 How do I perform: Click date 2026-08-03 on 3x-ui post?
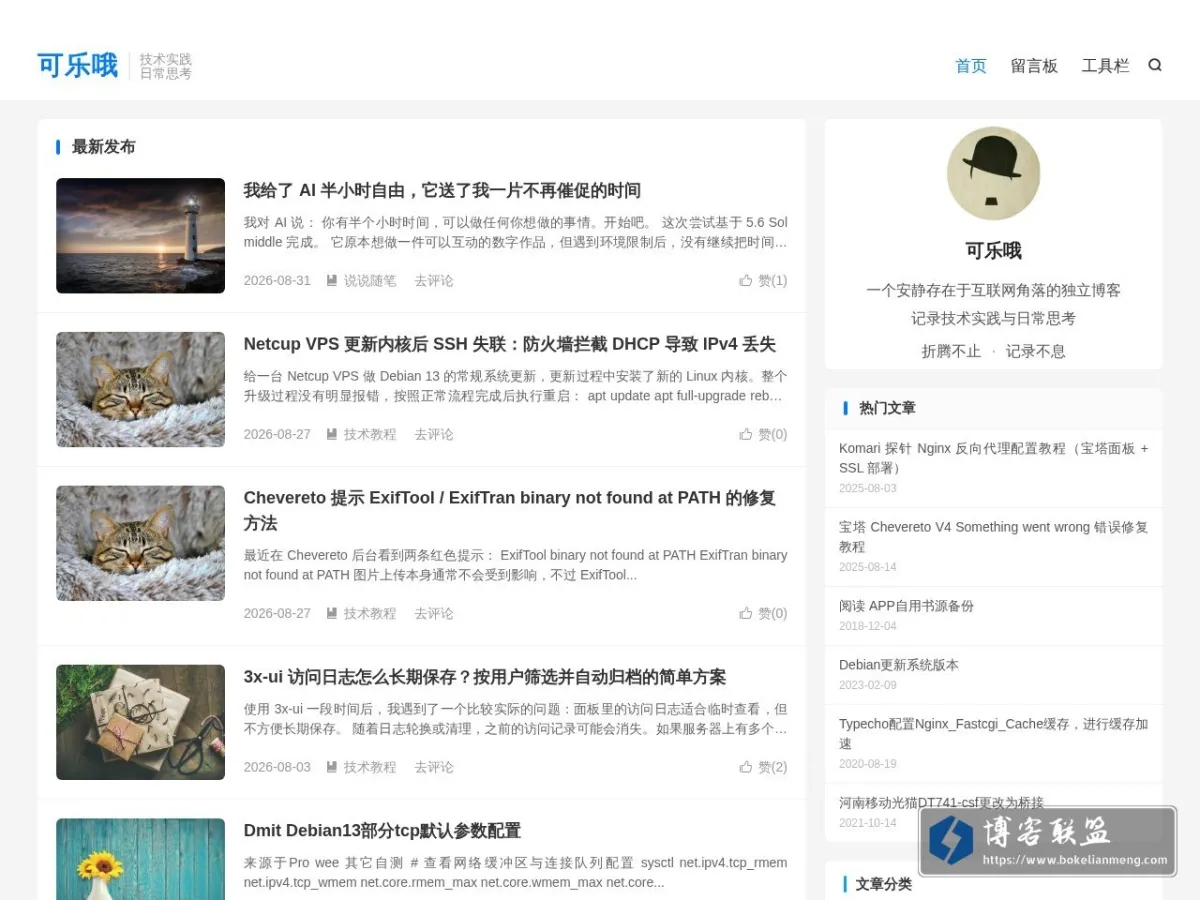click(x=277, y=768)
